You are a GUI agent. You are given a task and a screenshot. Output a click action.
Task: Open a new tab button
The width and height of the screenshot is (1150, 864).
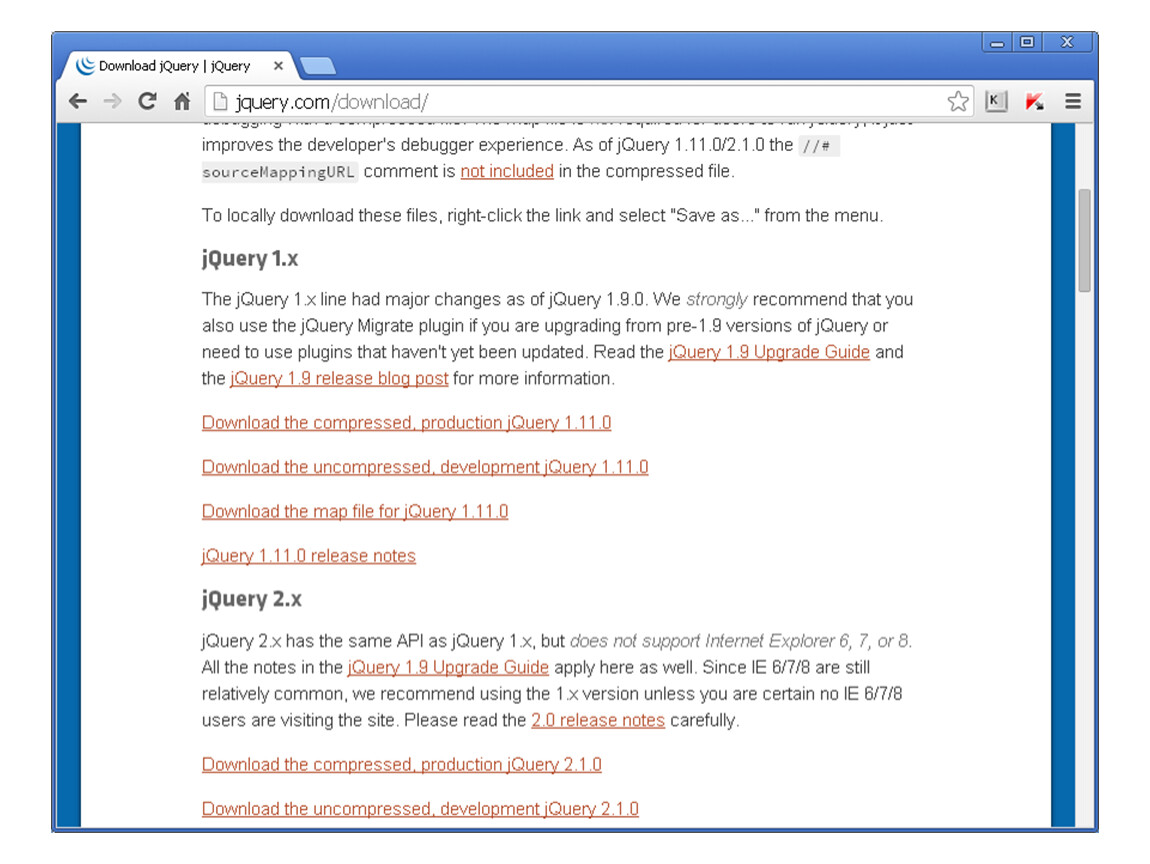[x=318, y=67]
